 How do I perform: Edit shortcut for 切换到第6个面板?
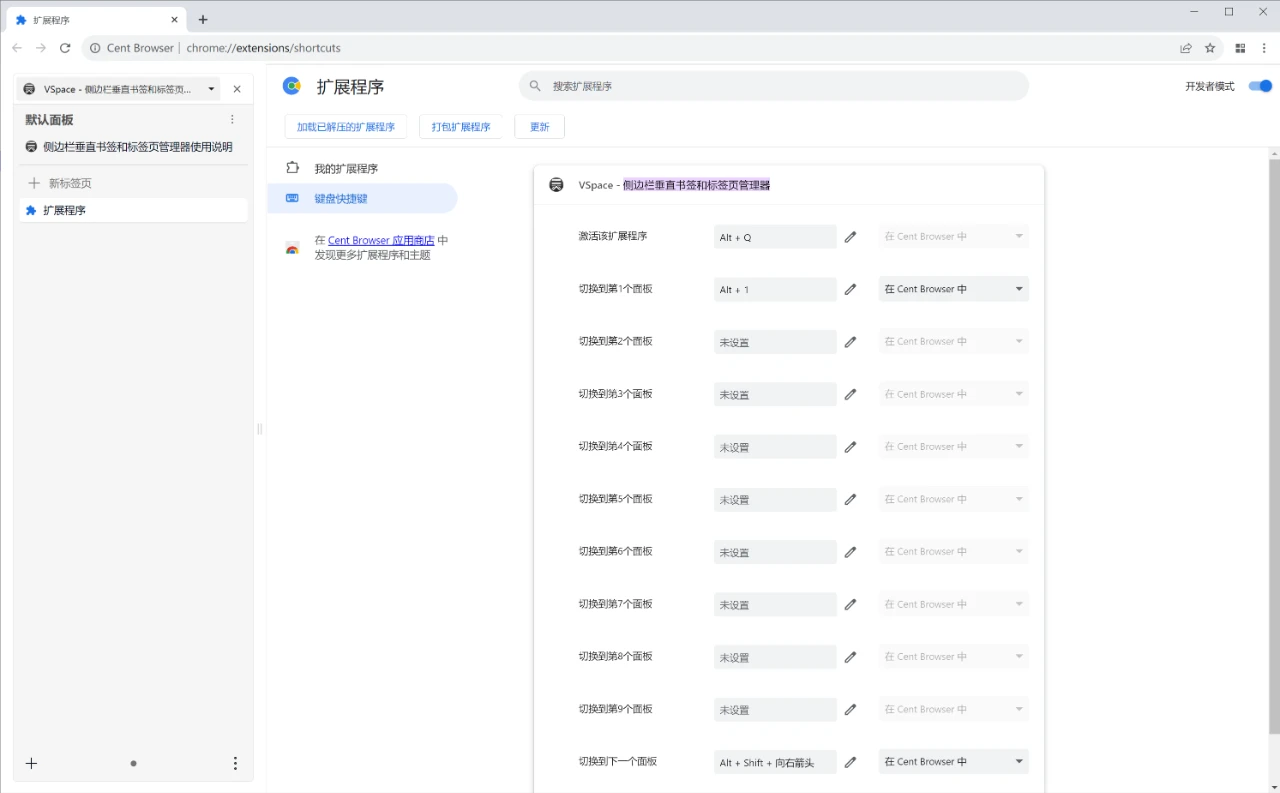850,552
